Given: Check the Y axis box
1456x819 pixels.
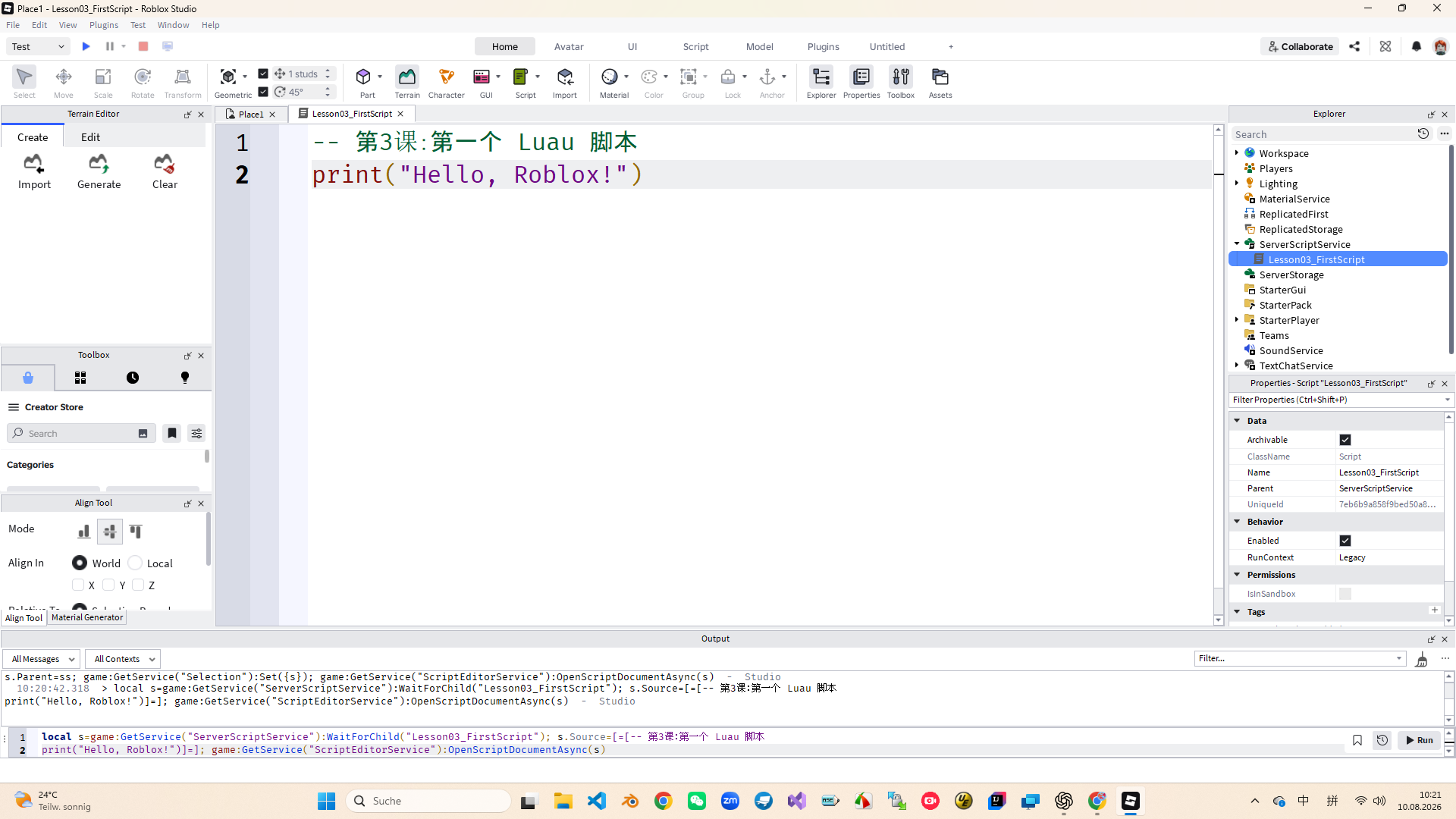Looking at the screenshot, I should [x=108, y=585].
